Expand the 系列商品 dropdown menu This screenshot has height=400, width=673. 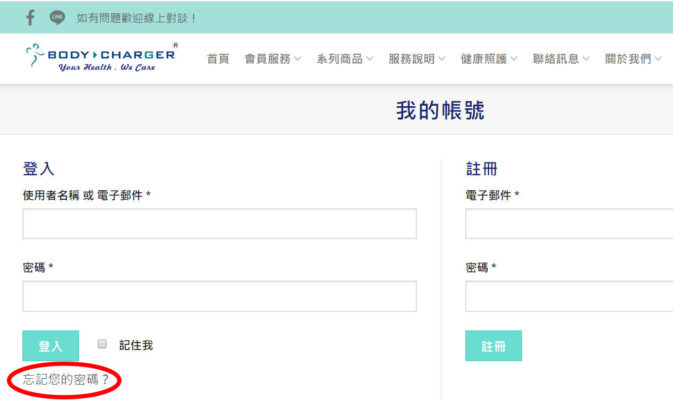click(x=345, y=59)
